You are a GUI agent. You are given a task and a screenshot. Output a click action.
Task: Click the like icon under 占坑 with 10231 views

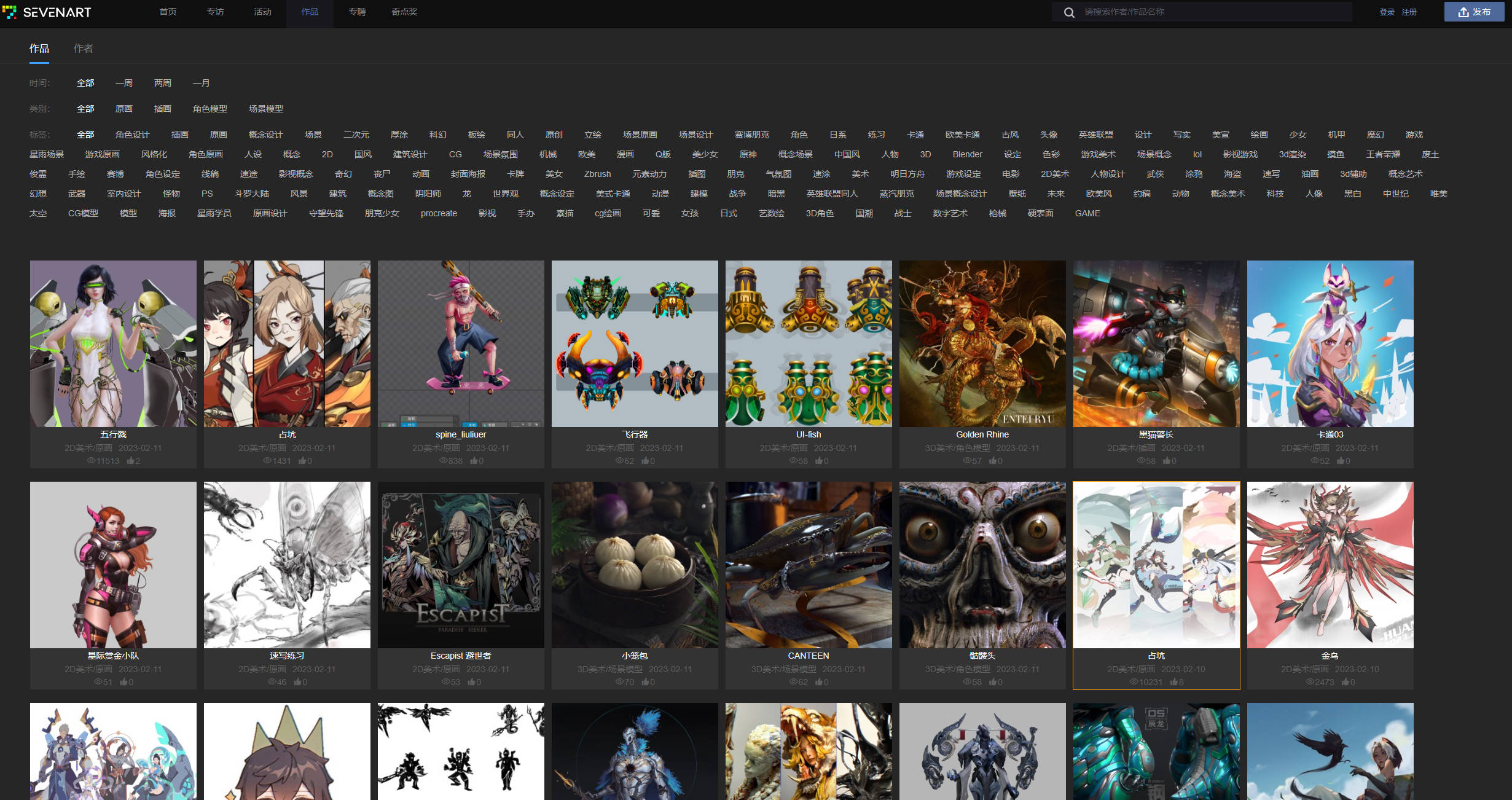pos(1173,682)
